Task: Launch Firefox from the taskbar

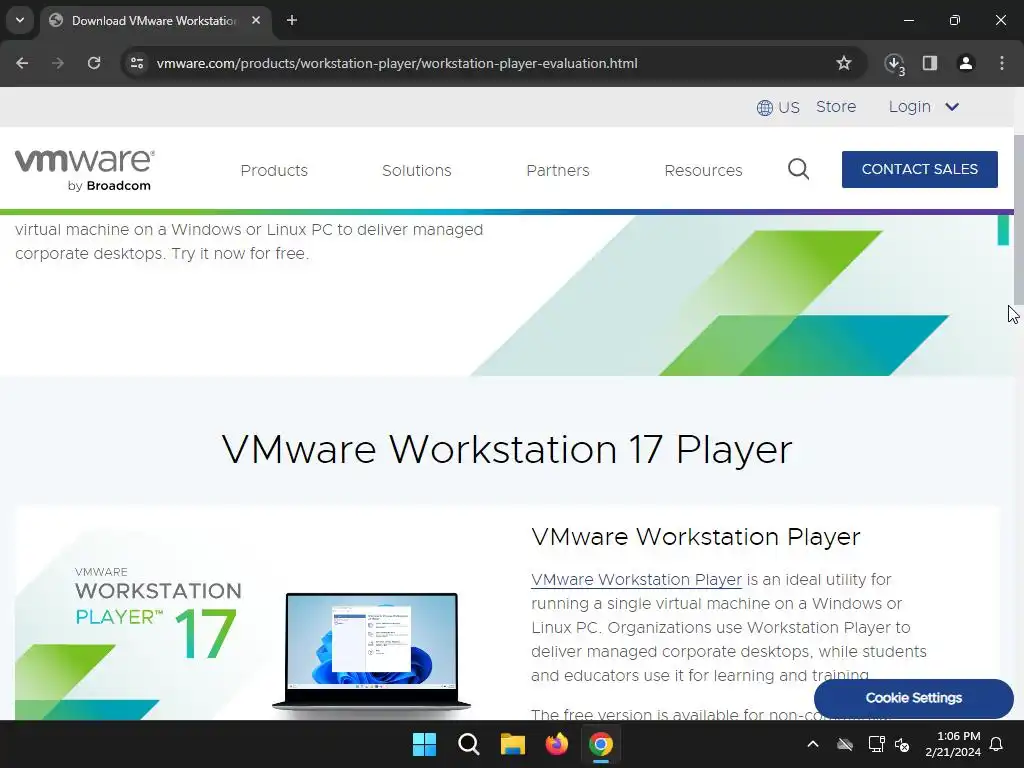Action: pos(556,744)
